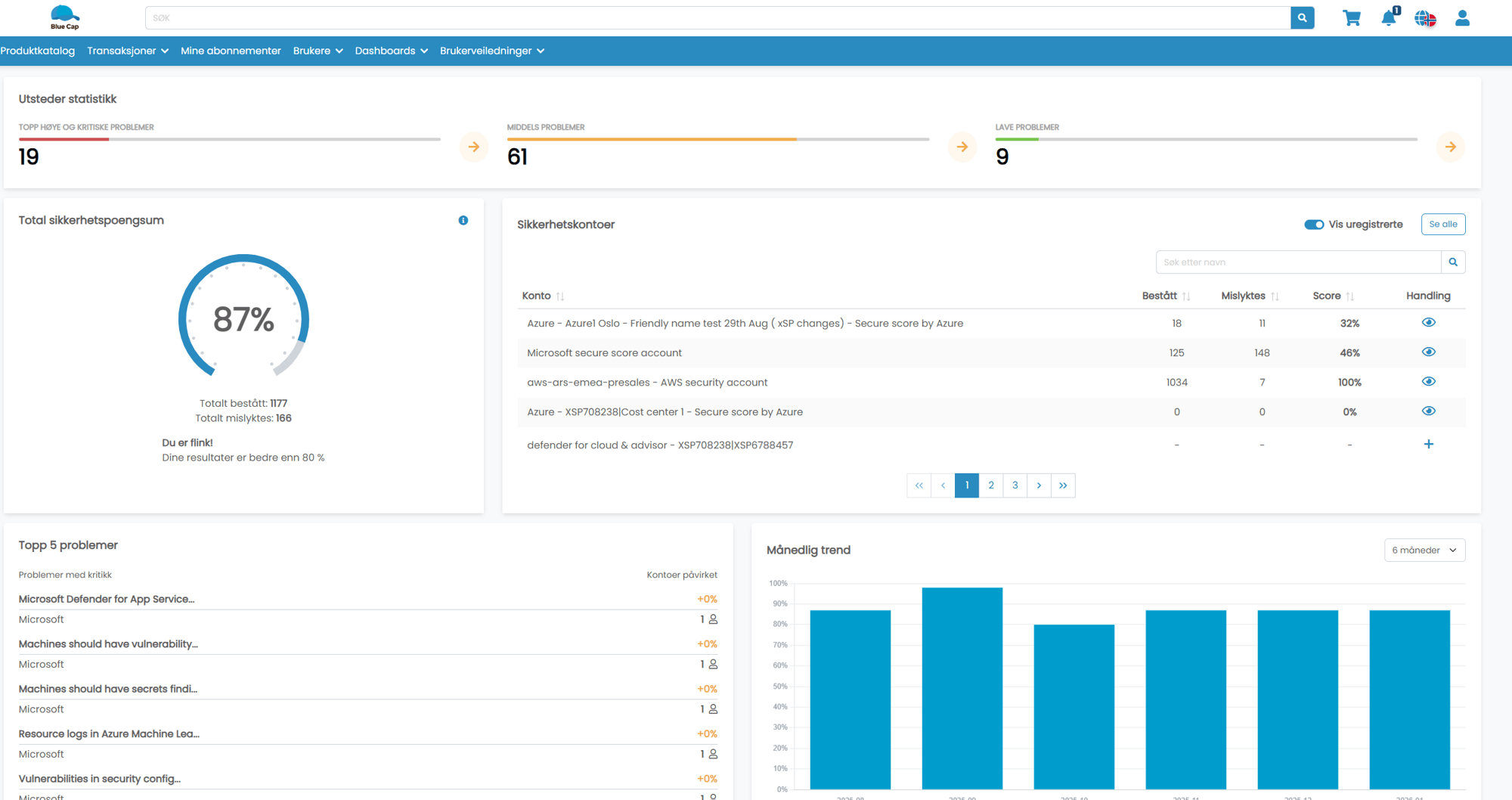This screenshot has height=800, width=1512.
Task: Click the Søk etter navn input field
Action: [1298, 262]
